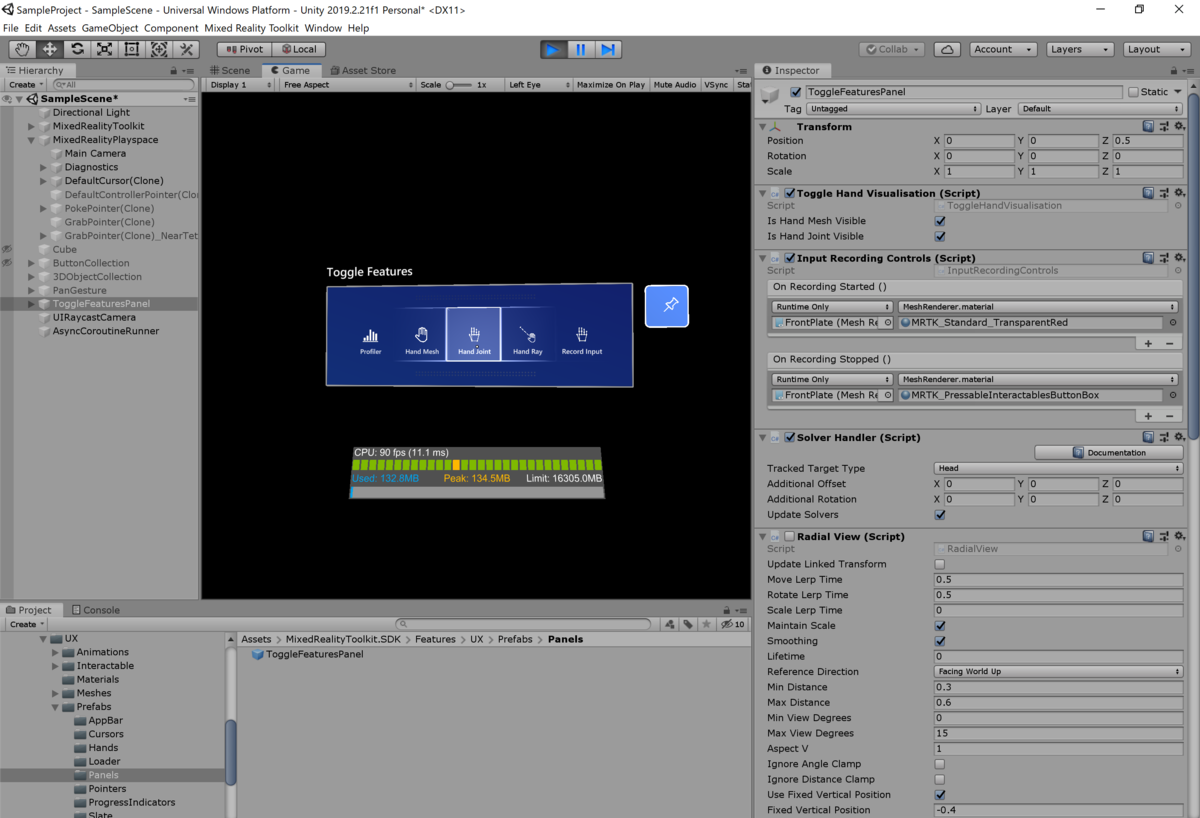Select the Scale tool in toolbar

pyautogui.click(x=104, y=49)
